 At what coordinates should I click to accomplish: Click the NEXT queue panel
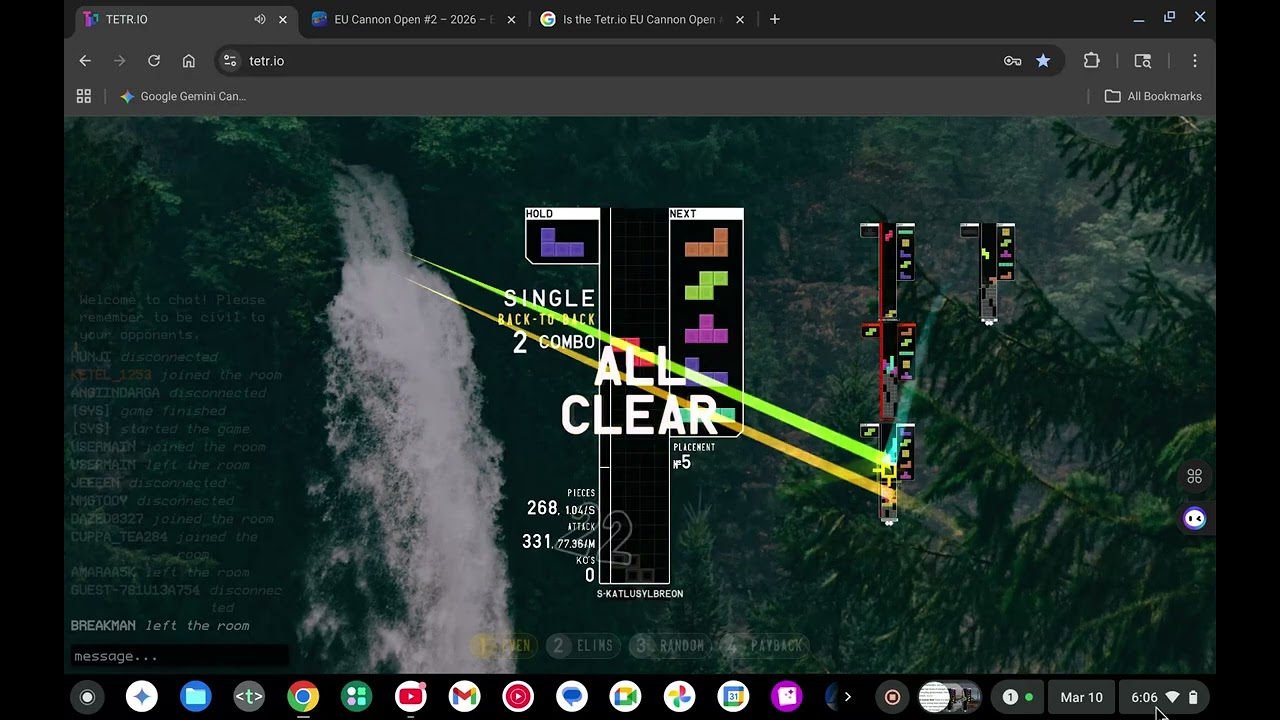coord(706,322)
